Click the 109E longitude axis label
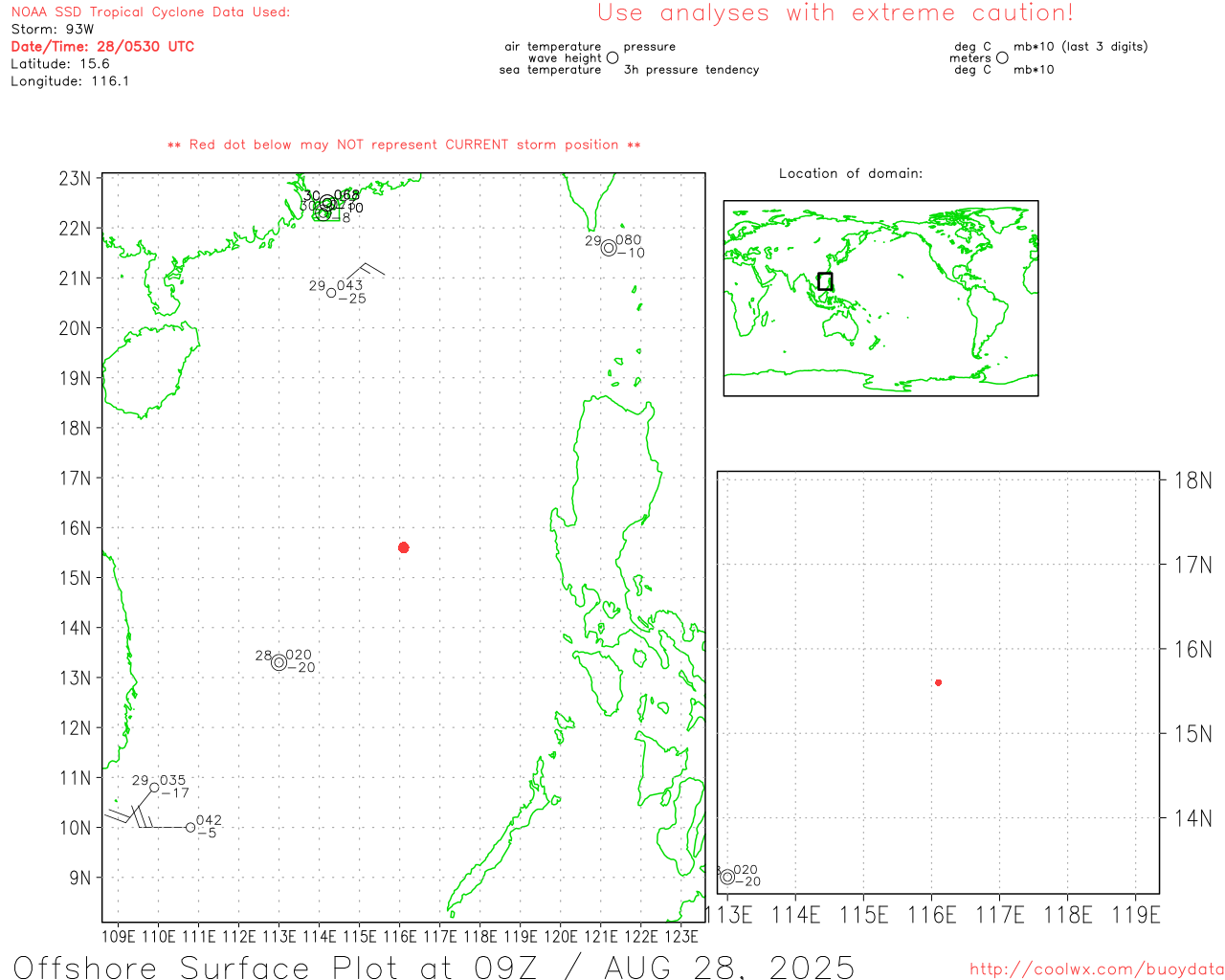 click(119, 936)
